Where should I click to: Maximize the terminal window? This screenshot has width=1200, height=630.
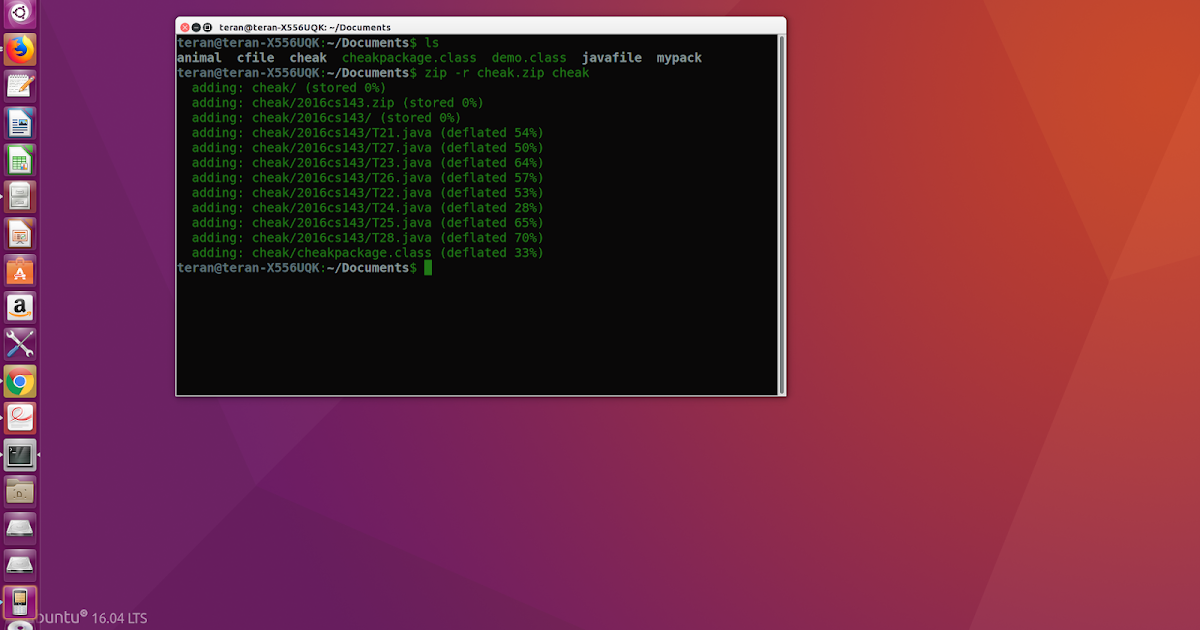coord(208,26)
